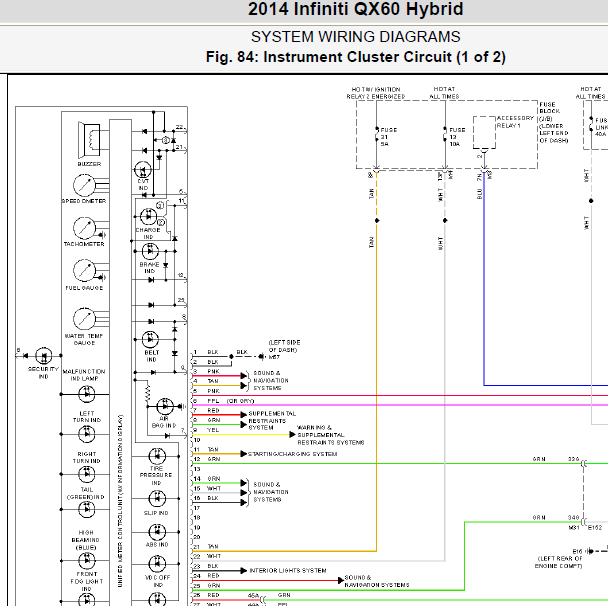Viewport: 608px width, 606px height.
Task: Click the 'M81' connector label
Action: [x=574, y=528]
